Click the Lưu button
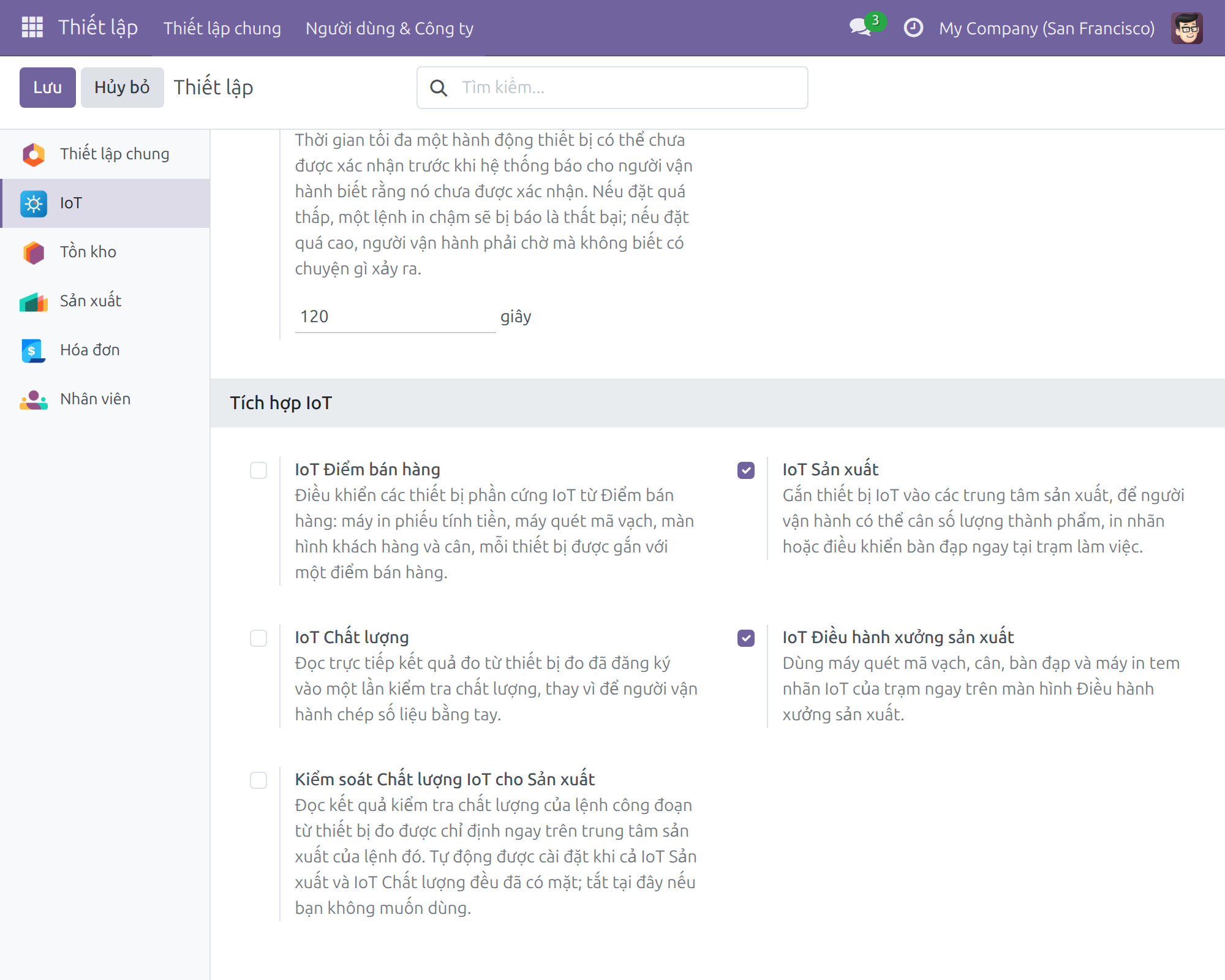 point(48,88)
